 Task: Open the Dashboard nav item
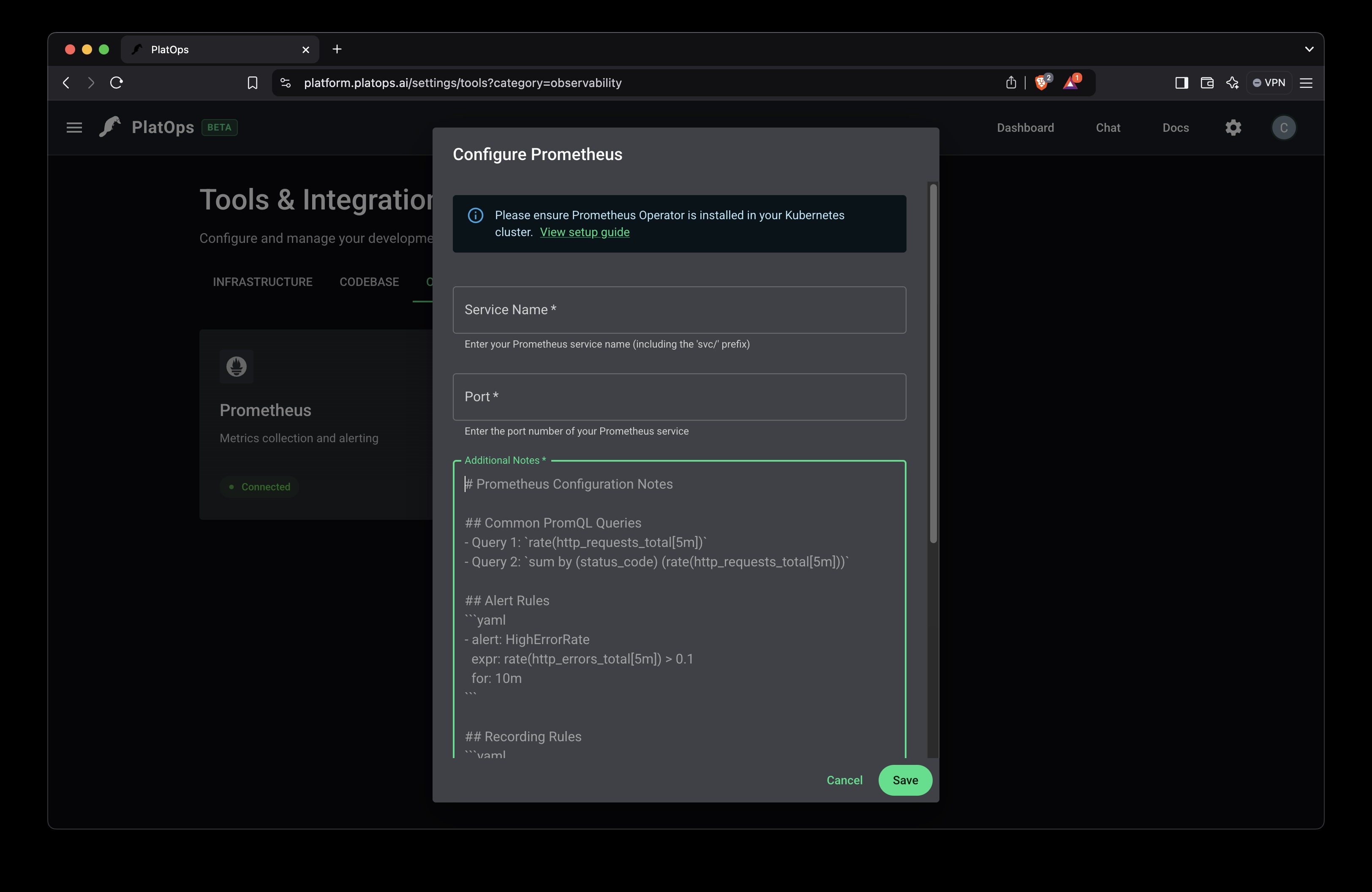1025,128
